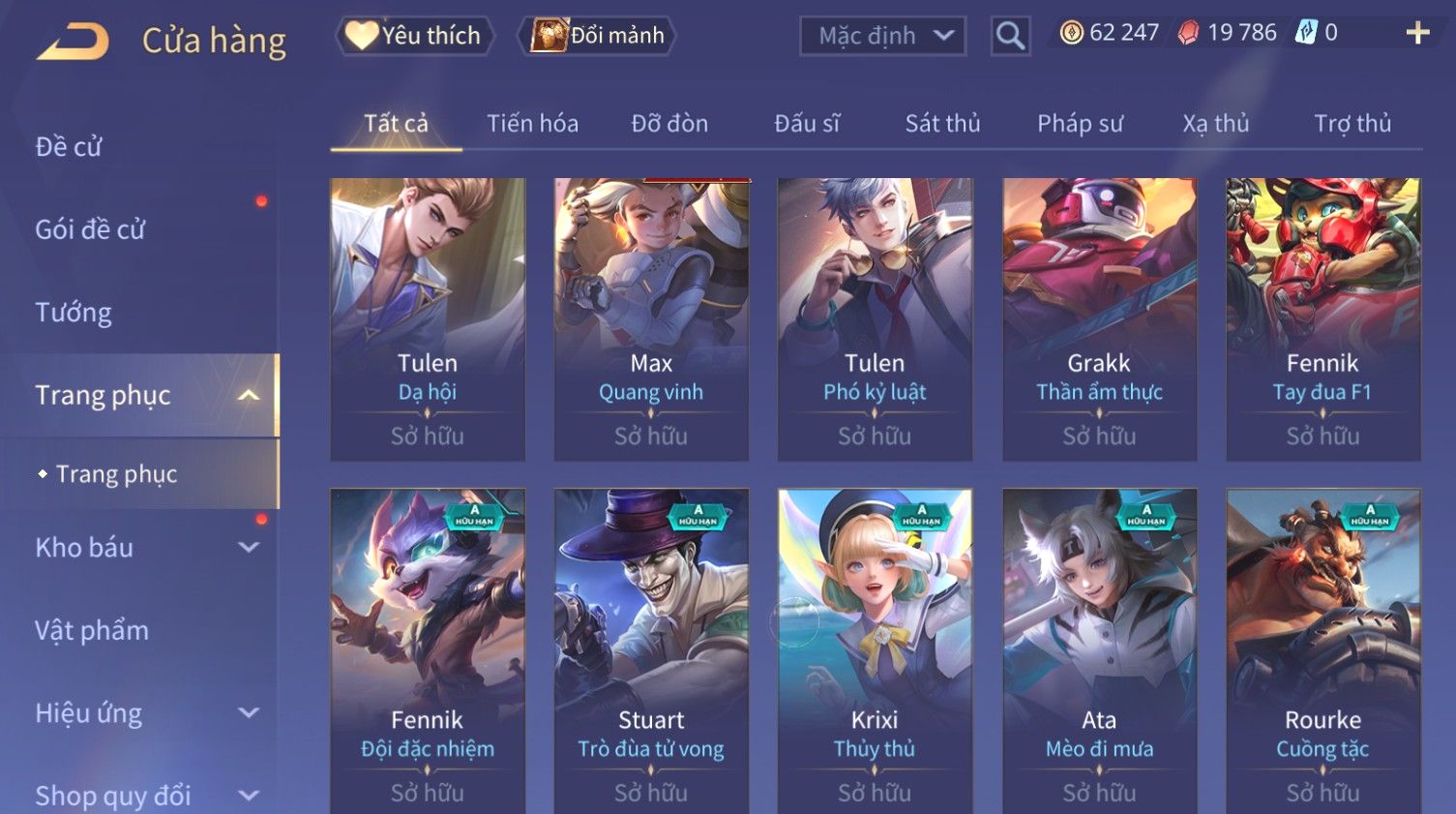The width and height of the screenshot is (1456, 814).
Task: Go to Gói đề cử section
Action: click(90, 229)
